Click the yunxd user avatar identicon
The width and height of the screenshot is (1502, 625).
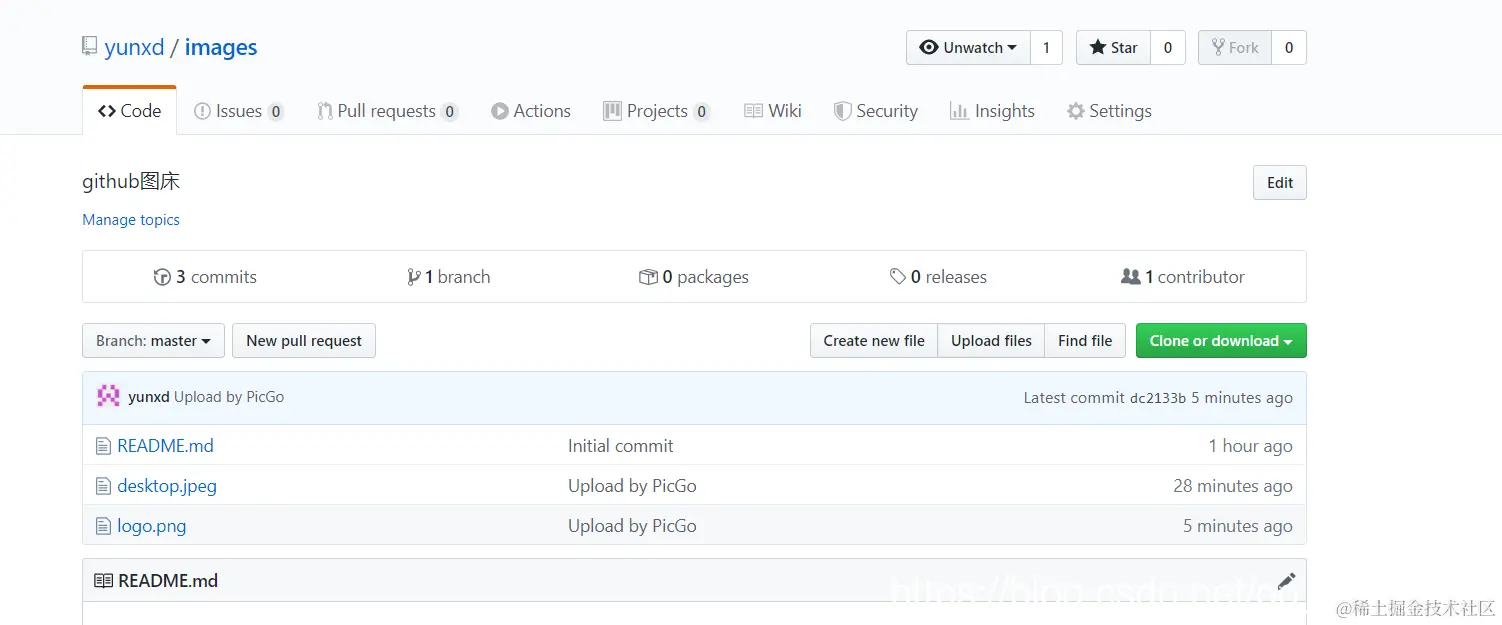[x=108, y=397]
